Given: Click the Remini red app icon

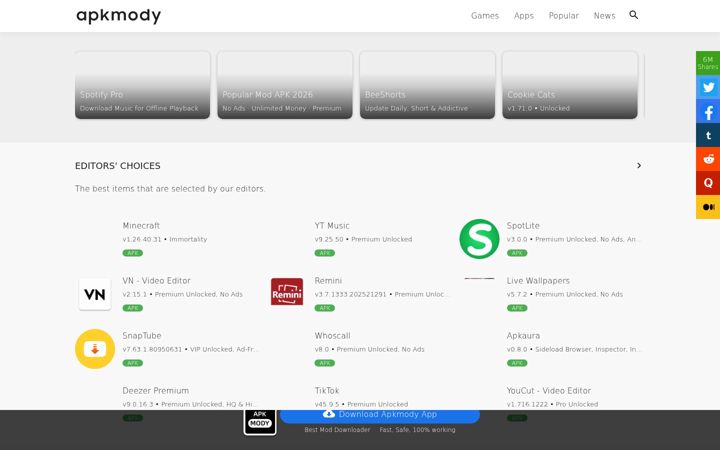Looking at the screenshot, I should [x=287, y=292].
